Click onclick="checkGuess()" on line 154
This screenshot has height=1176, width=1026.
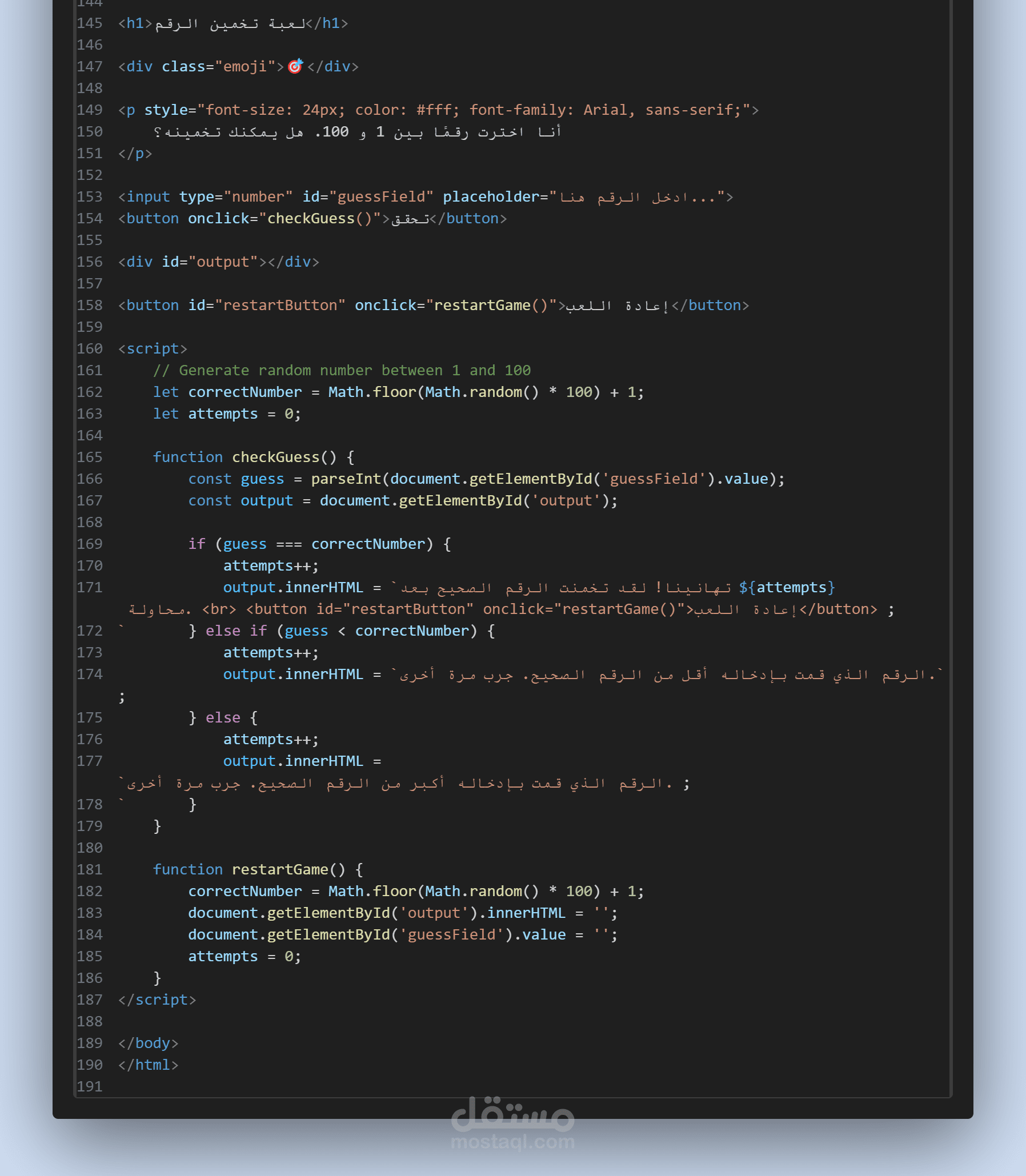284,219
